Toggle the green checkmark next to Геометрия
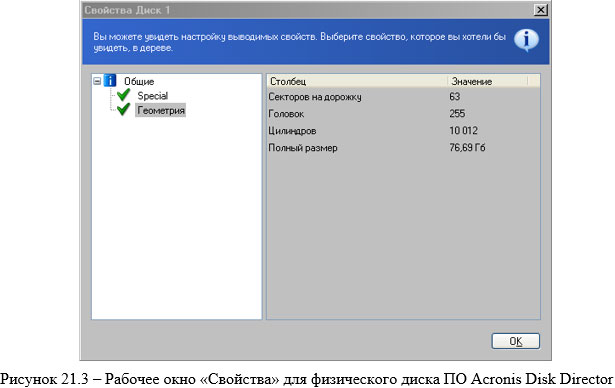The width and height of the screenshot is (615, 388). tap(123, 109)
